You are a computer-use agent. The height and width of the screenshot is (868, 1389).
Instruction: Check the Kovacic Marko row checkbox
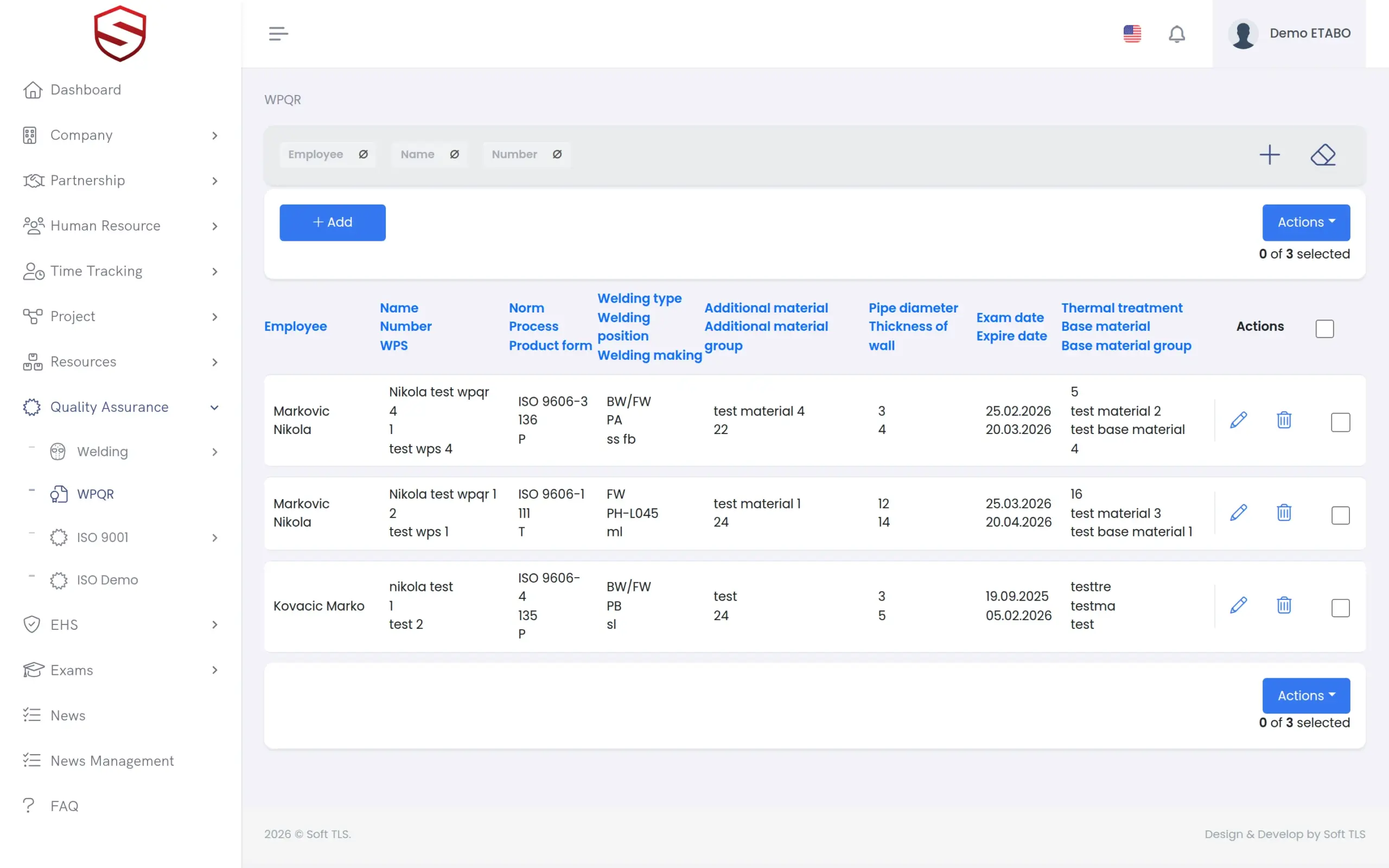(x=1340, y=608)
